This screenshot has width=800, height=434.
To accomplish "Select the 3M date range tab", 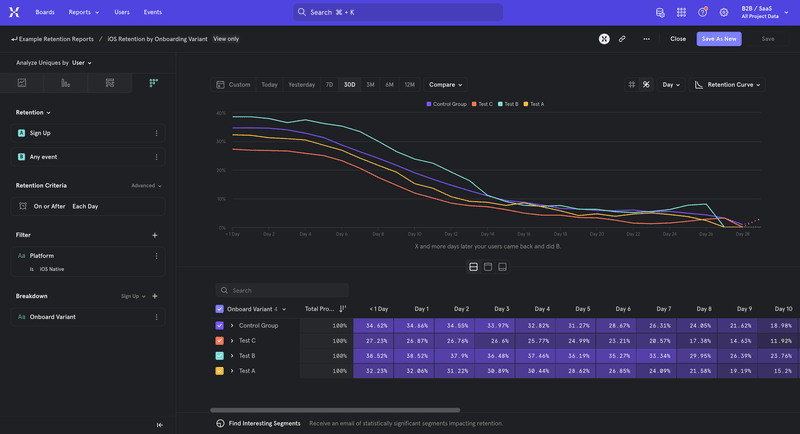I will click(370, 85).
